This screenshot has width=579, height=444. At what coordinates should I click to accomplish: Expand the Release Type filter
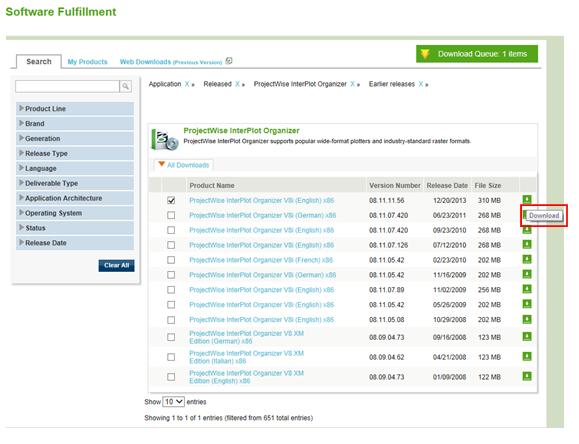[75, 153]
